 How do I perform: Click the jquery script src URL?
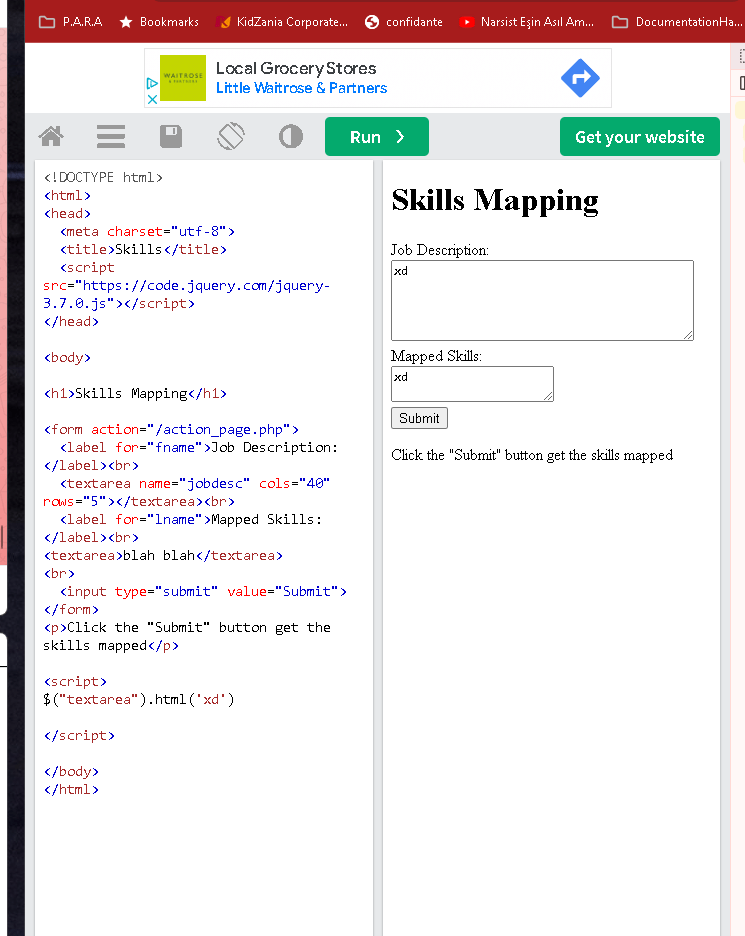[187, 294]
